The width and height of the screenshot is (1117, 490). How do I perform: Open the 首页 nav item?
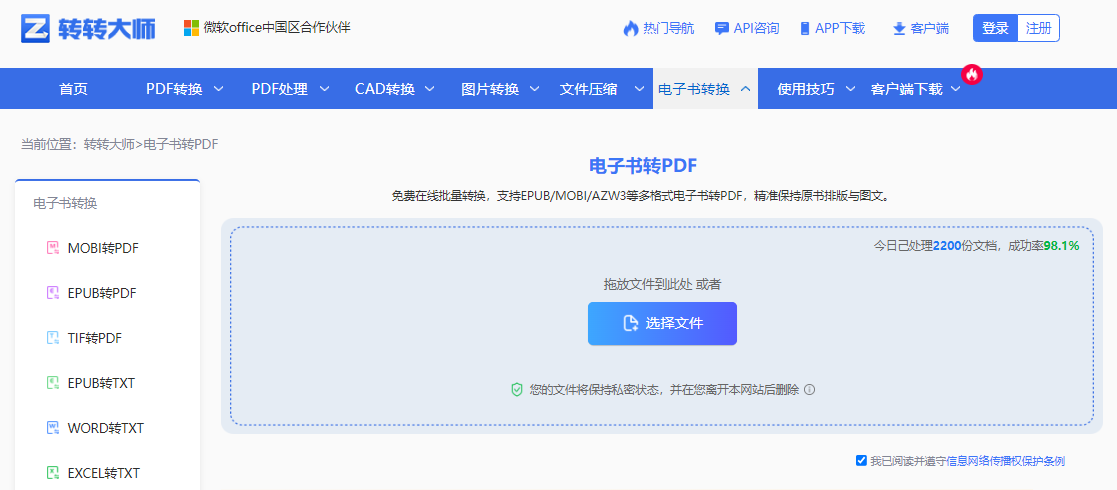tap(73, 89)
